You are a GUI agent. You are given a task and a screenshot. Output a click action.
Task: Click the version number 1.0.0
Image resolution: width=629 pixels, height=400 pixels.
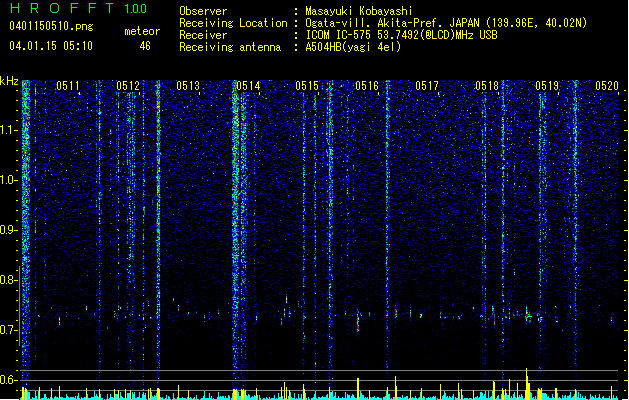135,9
